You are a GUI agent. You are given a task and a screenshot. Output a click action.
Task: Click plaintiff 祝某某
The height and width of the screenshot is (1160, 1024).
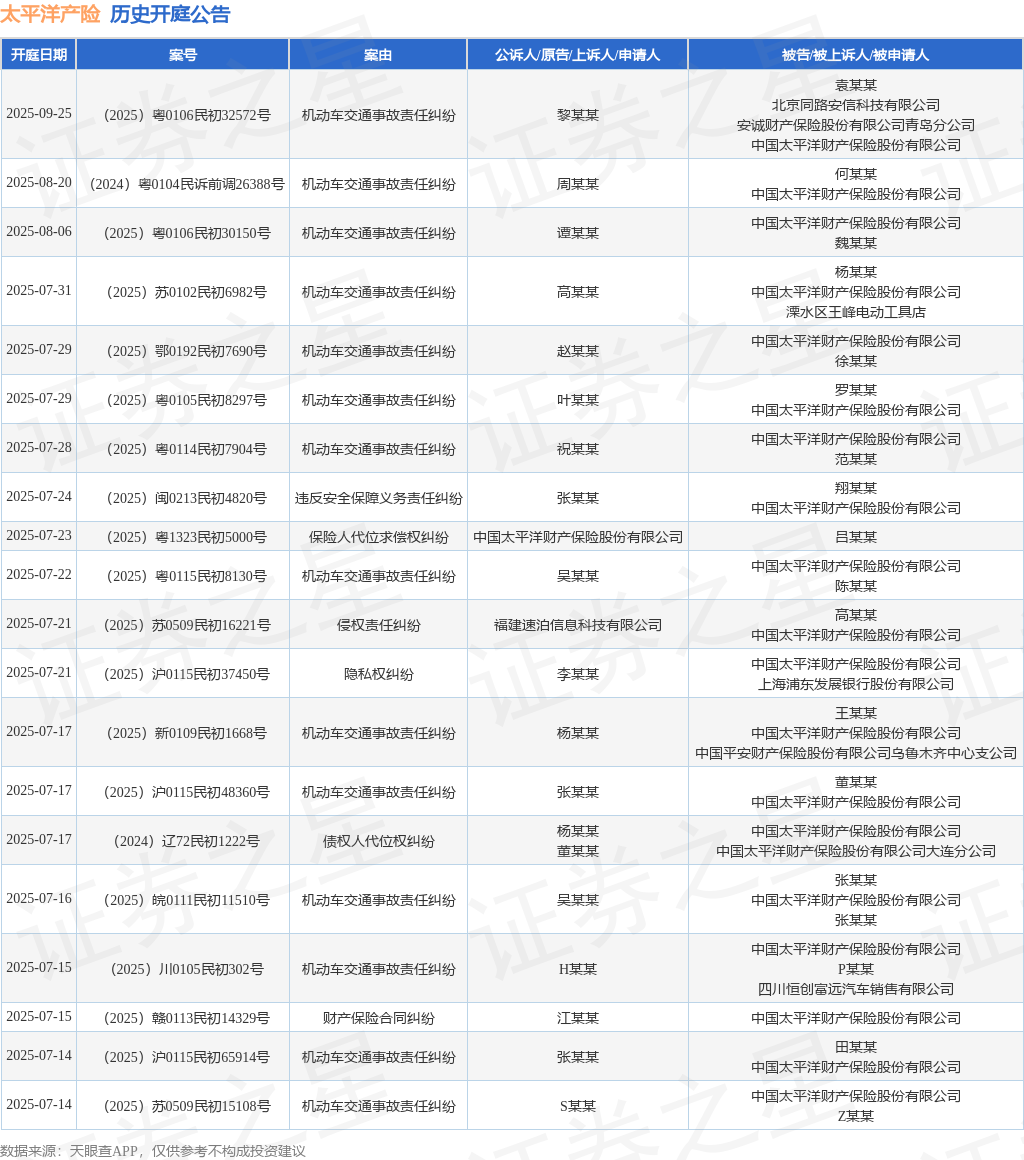coord(578,449)
